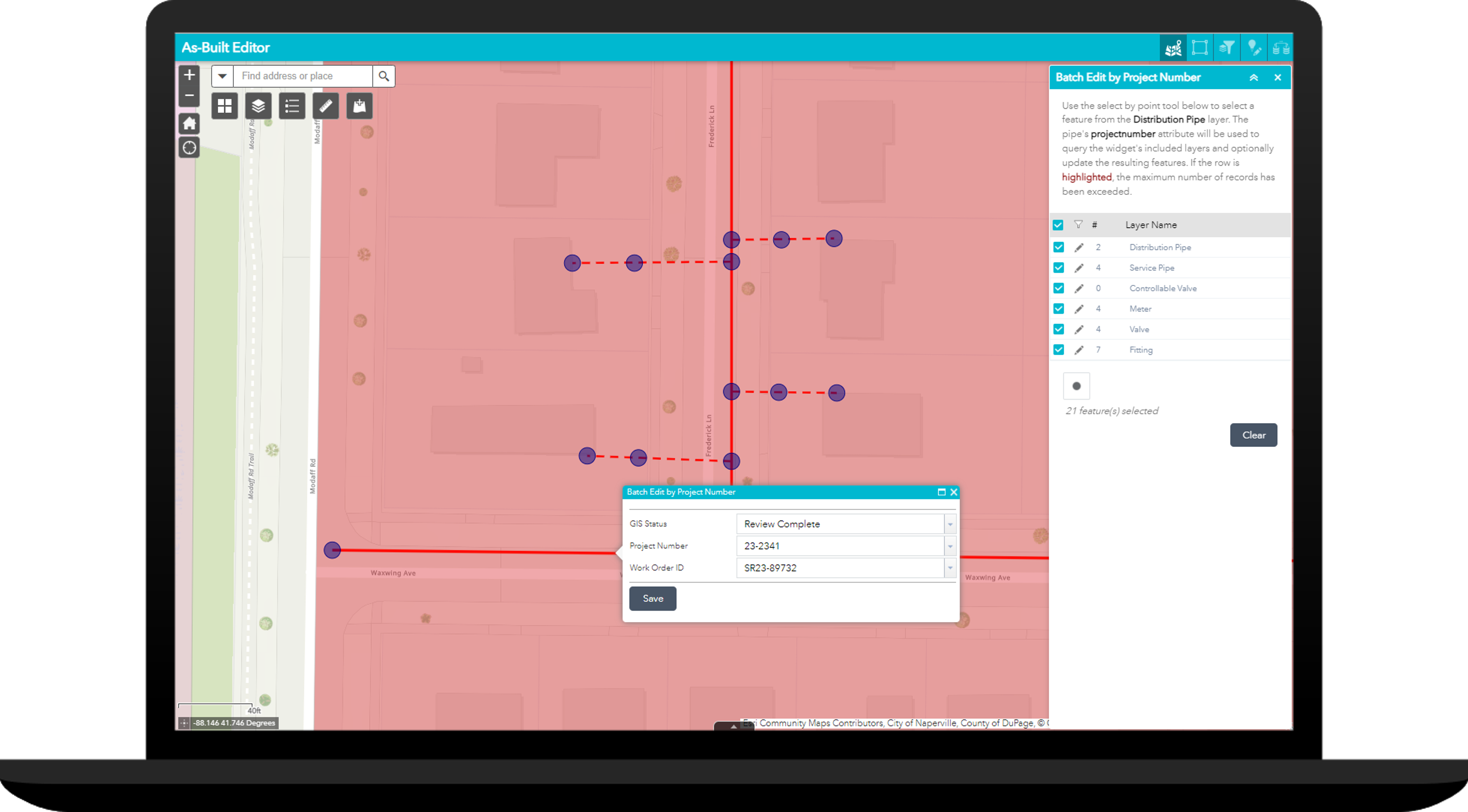Open the Legend widget

pos(292,105)
